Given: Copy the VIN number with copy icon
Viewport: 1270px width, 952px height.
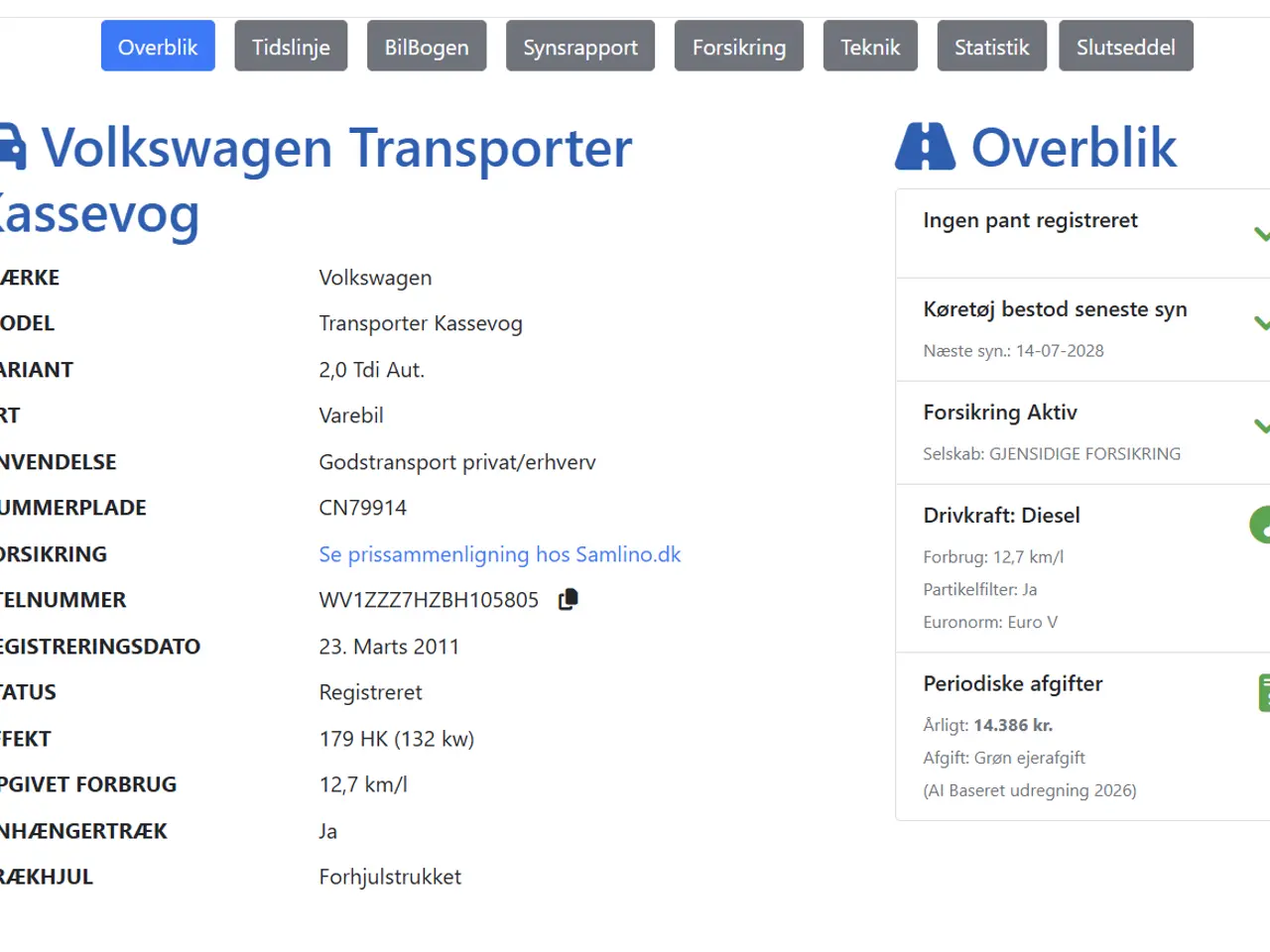Looking at the screenshot, I should point(569,599).
